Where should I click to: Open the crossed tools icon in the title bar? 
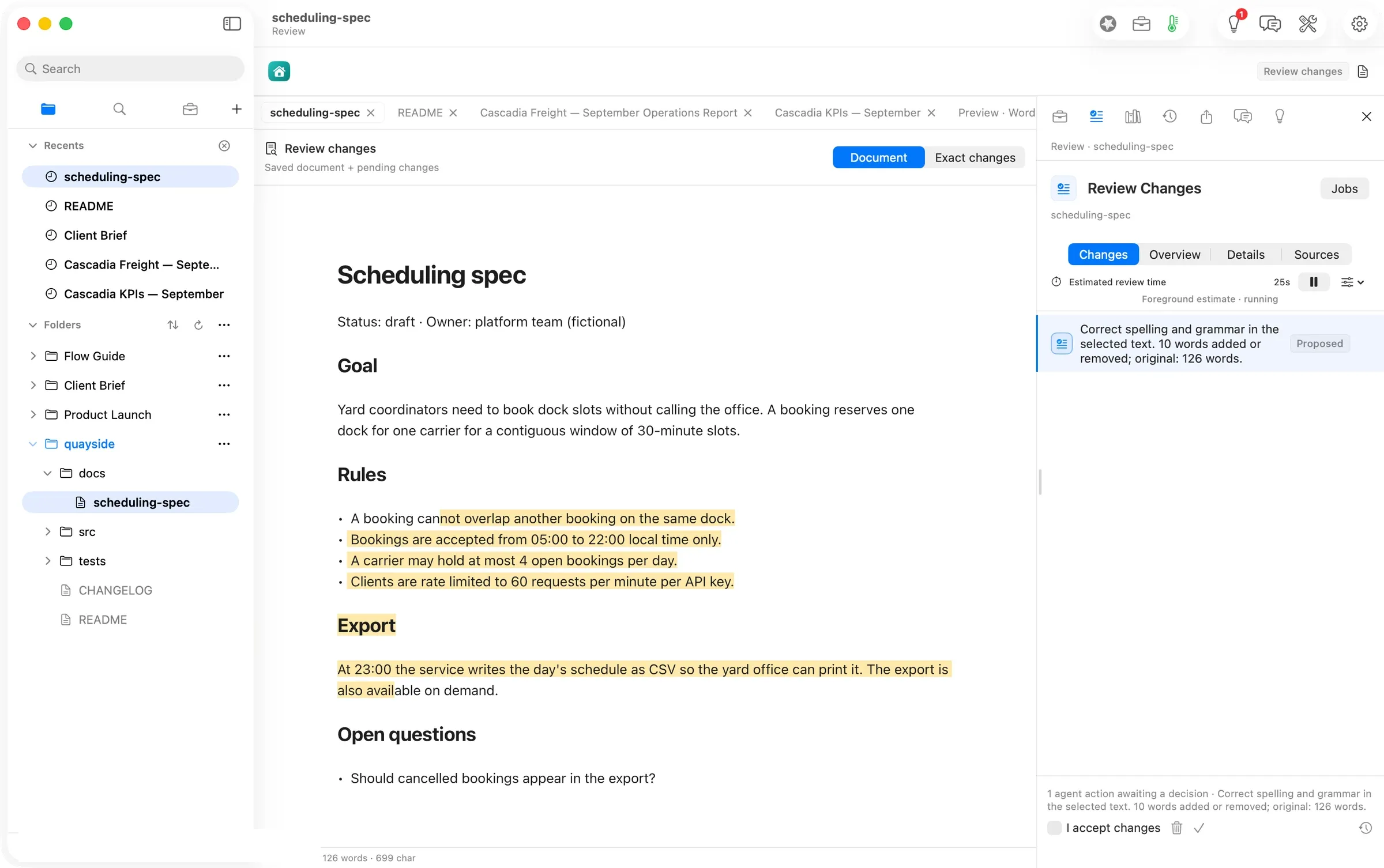coord(1307,24)
